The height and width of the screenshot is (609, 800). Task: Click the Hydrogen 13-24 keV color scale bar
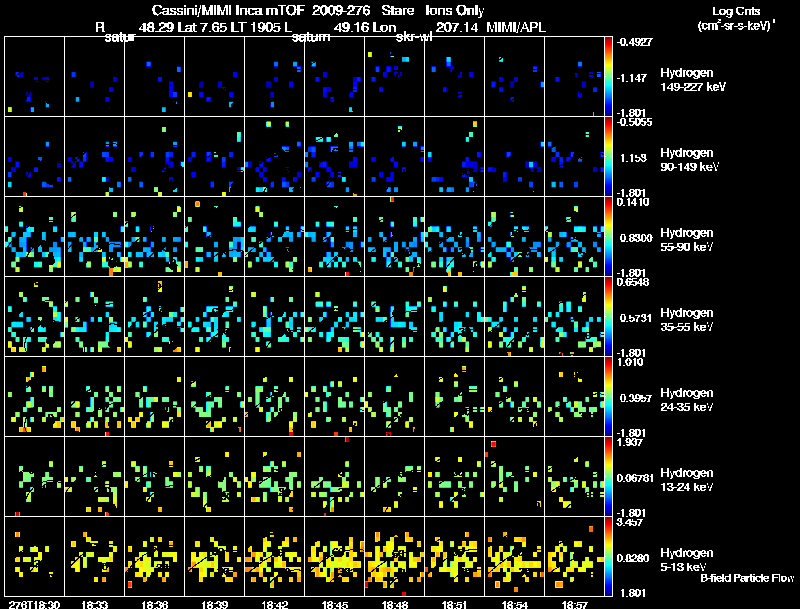tap(608, 477)
